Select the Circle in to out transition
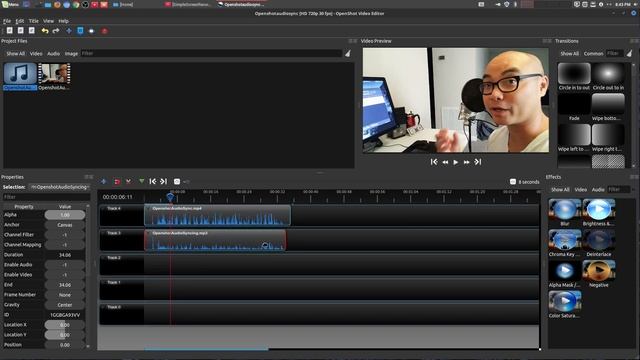 574,76
